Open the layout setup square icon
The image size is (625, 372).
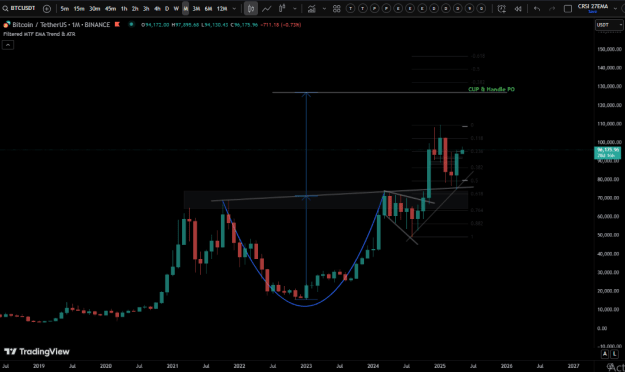point(568,8)
